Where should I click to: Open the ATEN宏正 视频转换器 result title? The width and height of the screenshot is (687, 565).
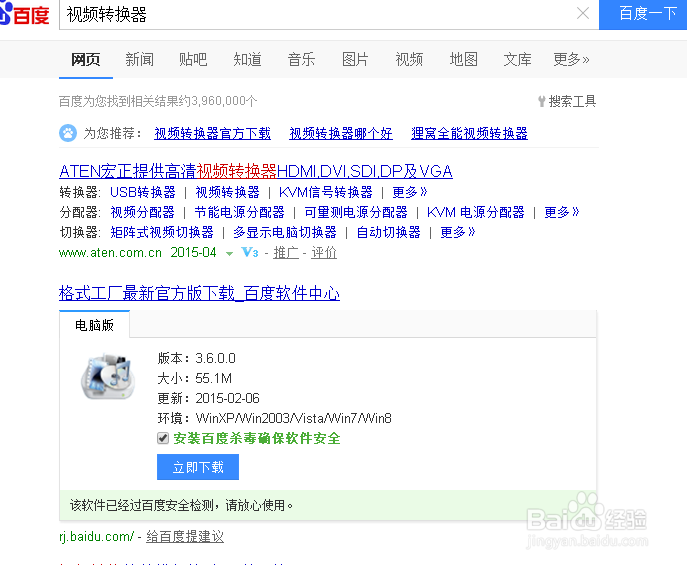pyautogui.click(x=256, y=171)
